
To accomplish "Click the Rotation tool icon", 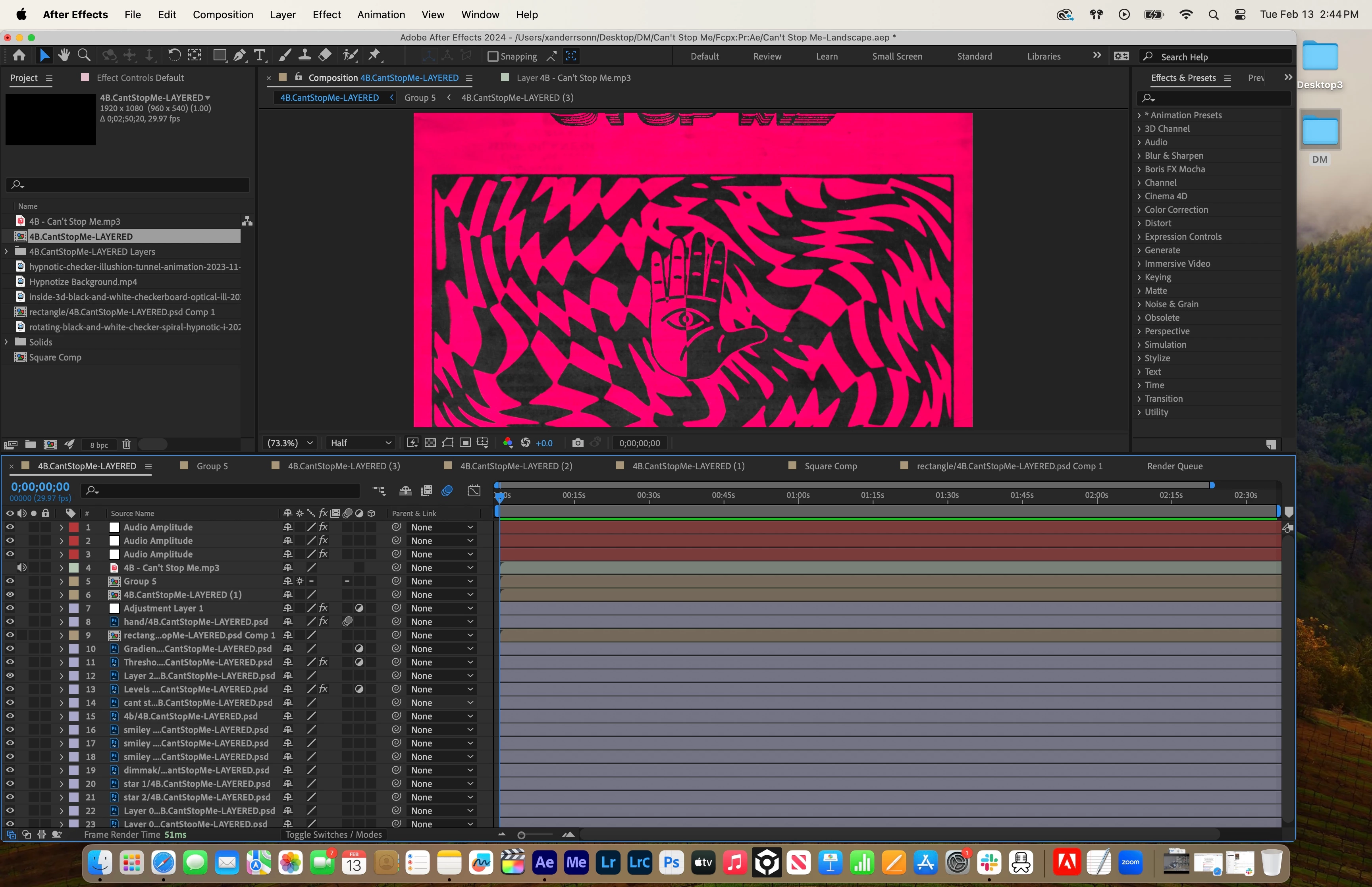I will 174,55.
